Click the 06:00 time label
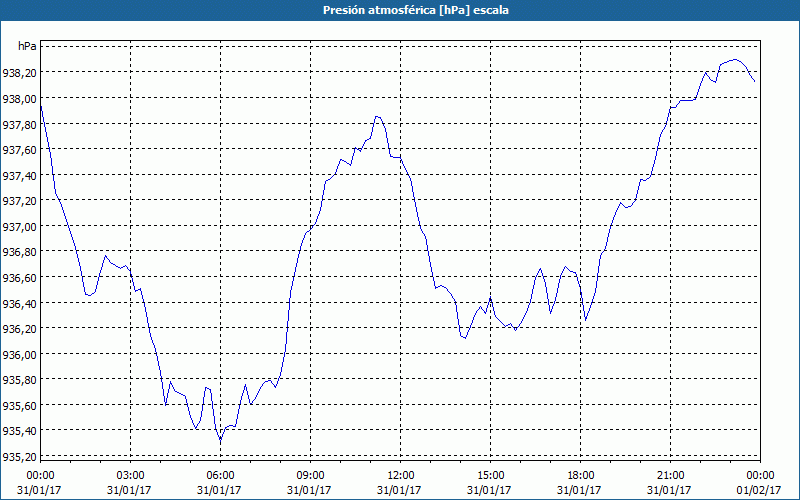 pos(220,476)
